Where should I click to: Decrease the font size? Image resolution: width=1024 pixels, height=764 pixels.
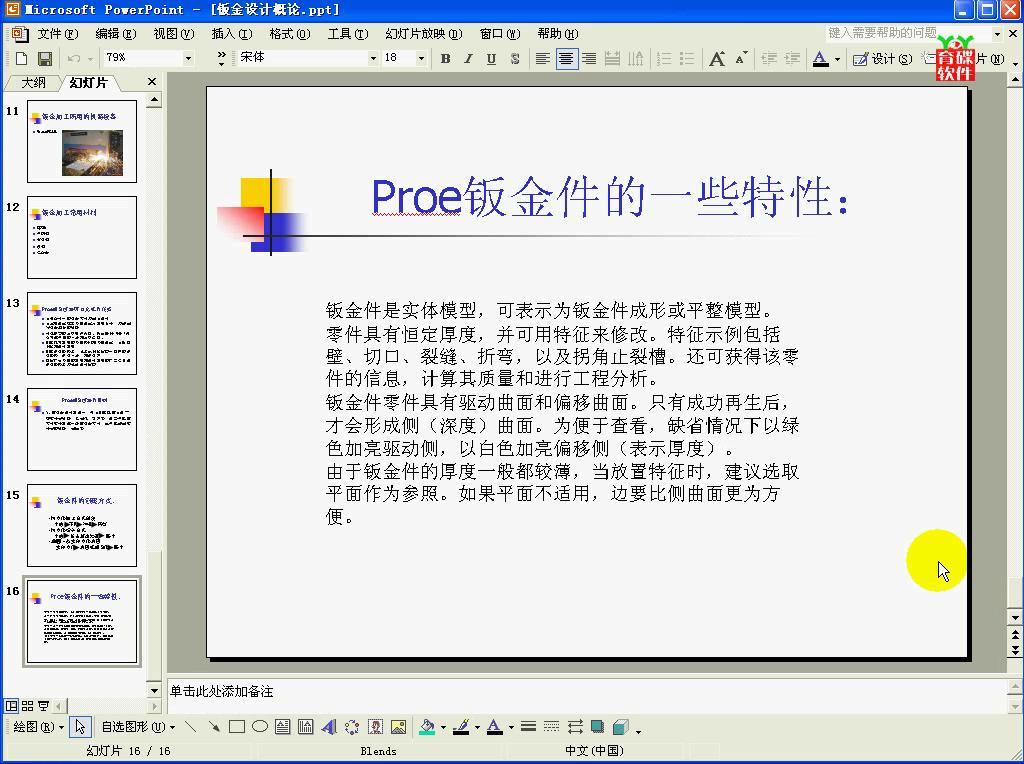tap(741, 58)
